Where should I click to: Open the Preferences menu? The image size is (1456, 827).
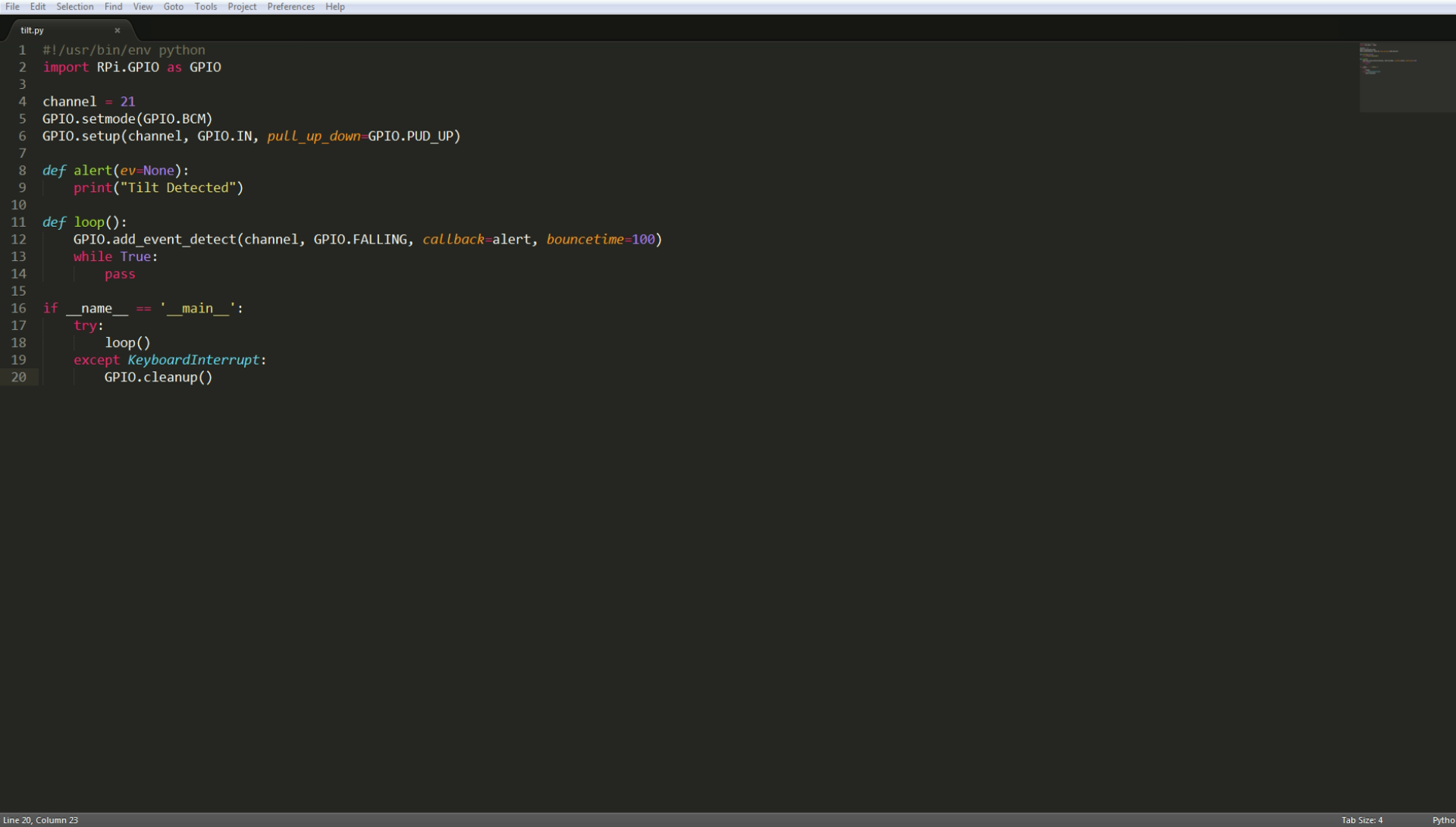(x=290, y=7)
